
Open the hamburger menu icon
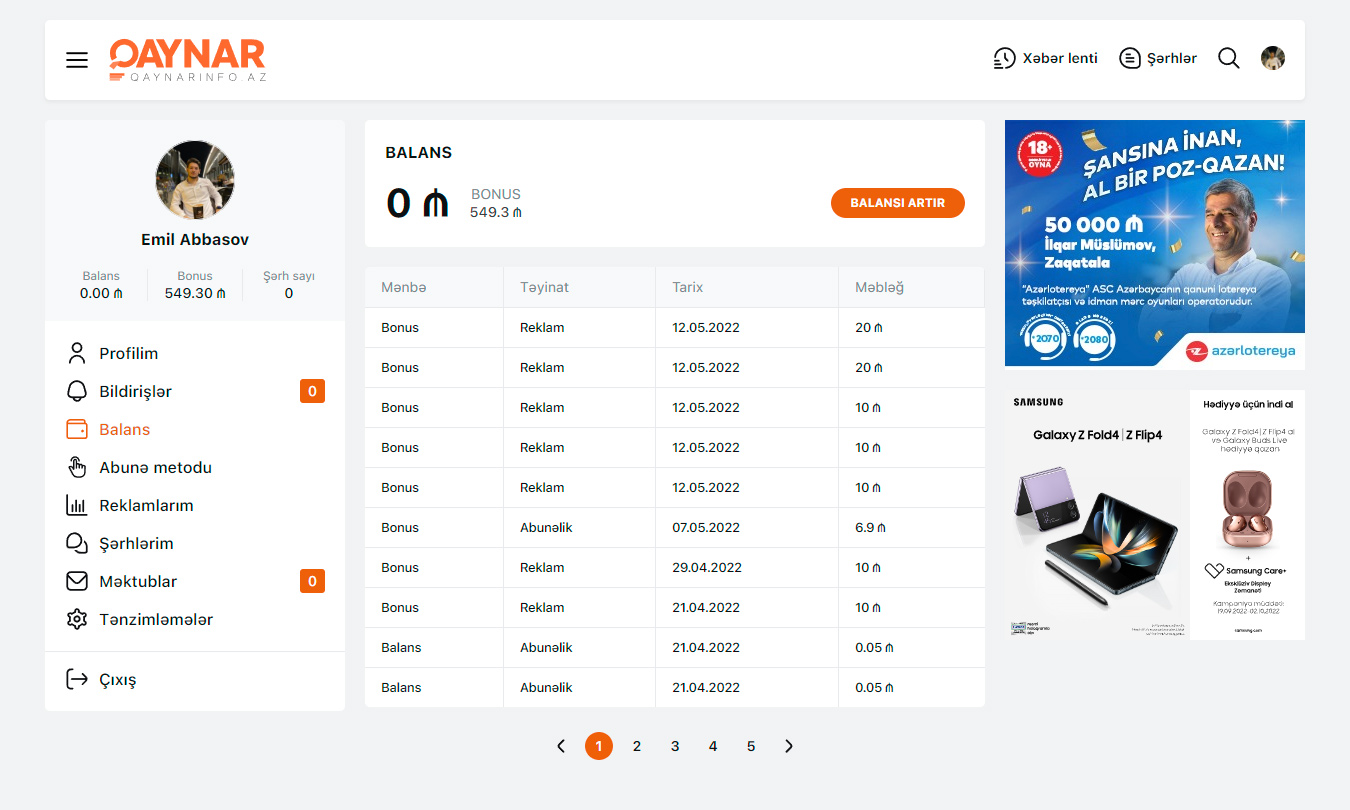(x=77, y=60)
